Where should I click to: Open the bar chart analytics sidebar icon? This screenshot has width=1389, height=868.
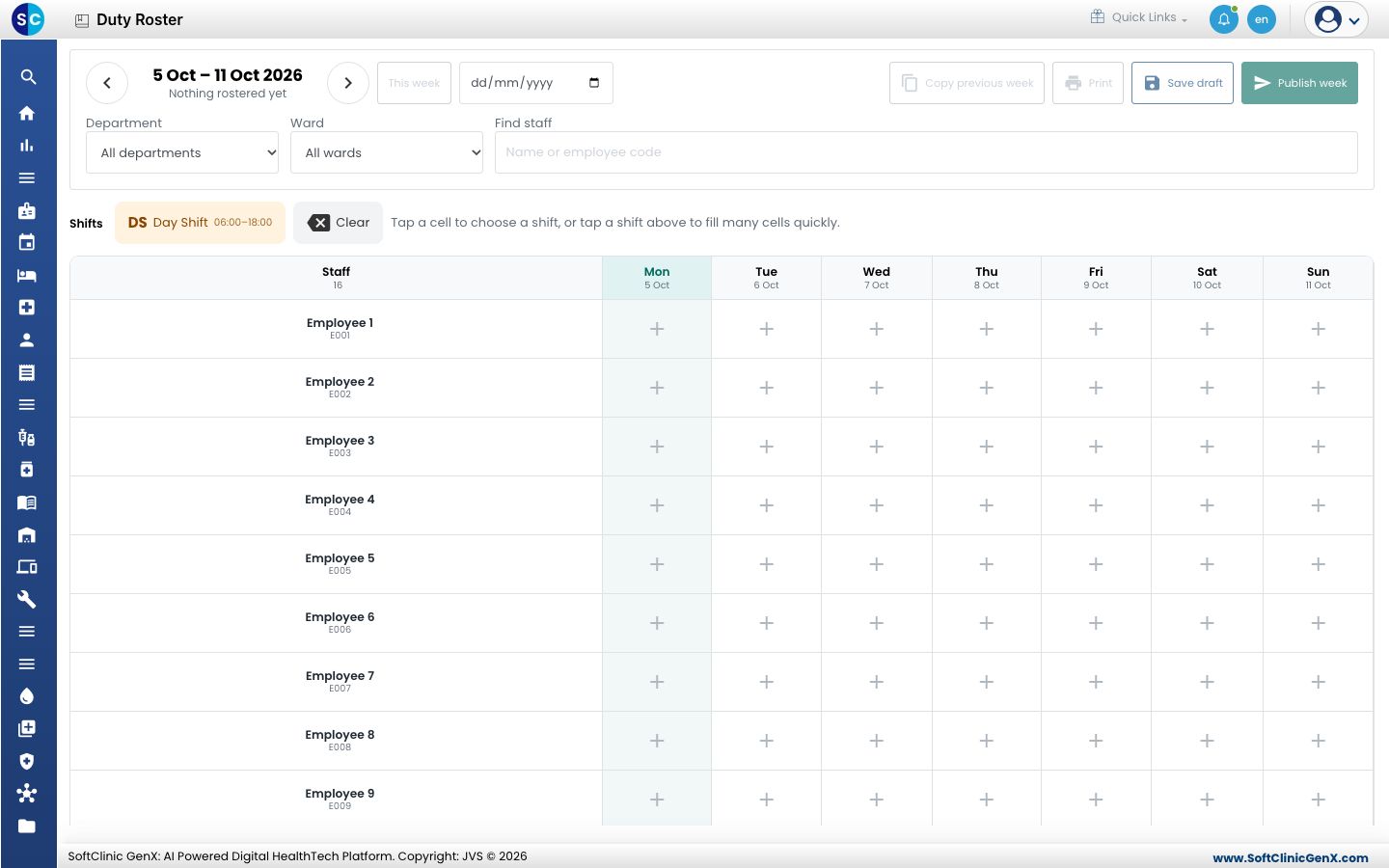coord(27,146)
